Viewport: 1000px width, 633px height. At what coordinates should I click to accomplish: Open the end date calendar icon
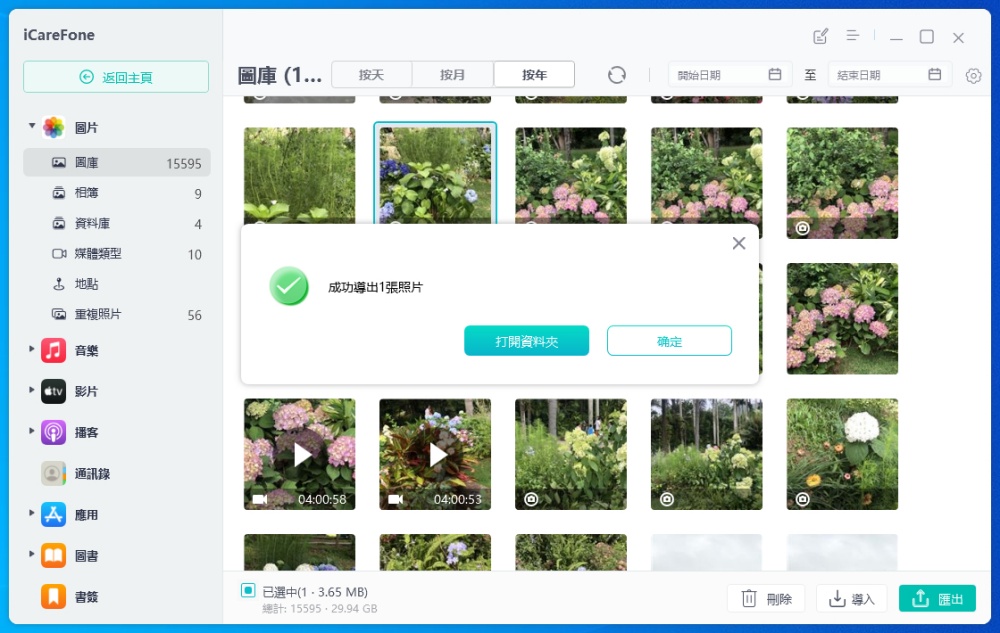pyautogui.click(x=934, y=74)
